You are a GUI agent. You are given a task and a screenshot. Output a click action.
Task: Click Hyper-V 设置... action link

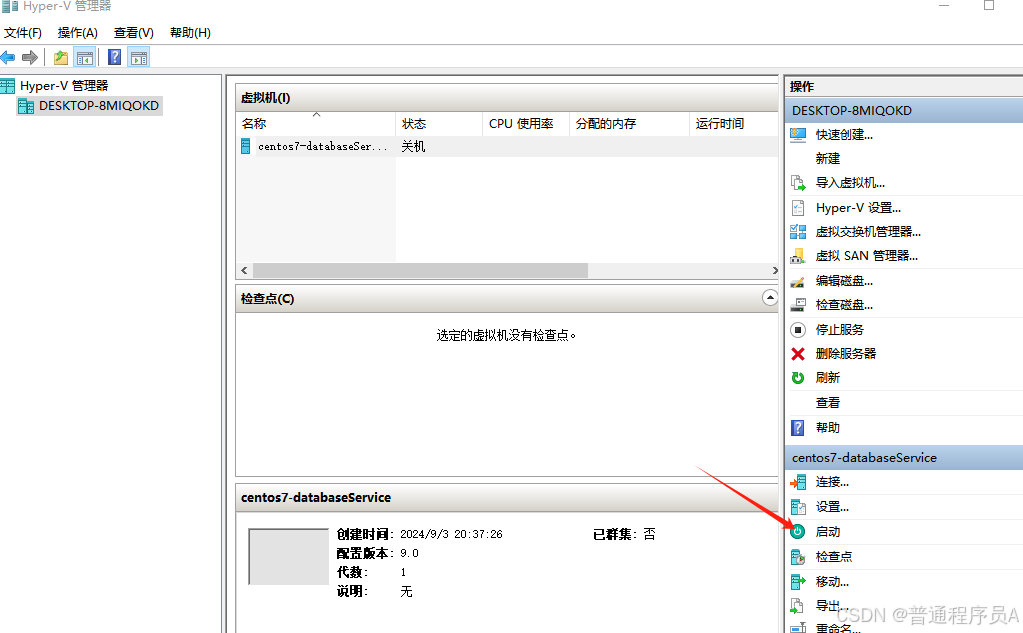858,208
